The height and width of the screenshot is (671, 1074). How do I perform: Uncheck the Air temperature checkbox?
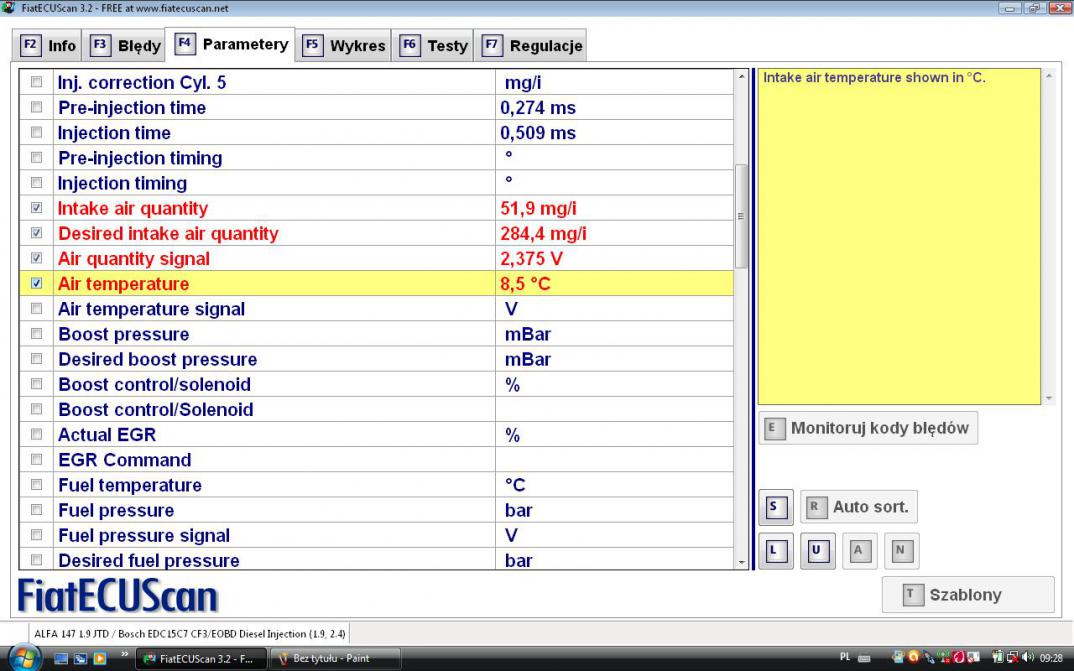37,284
